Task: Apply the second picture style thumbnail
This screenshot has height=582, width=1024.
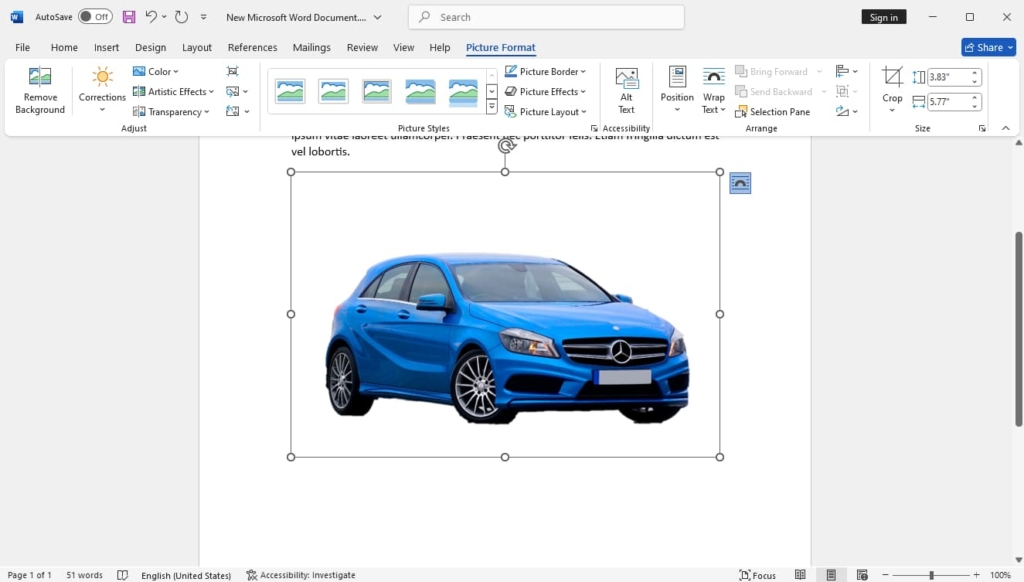Action: tap(333, 91)
